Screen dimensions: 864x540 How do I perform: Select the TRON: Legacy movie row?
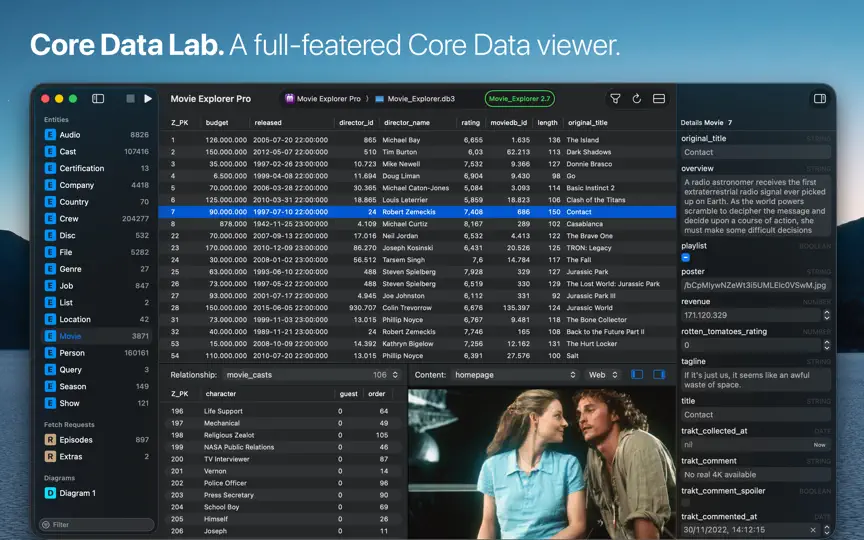[417, 248]
